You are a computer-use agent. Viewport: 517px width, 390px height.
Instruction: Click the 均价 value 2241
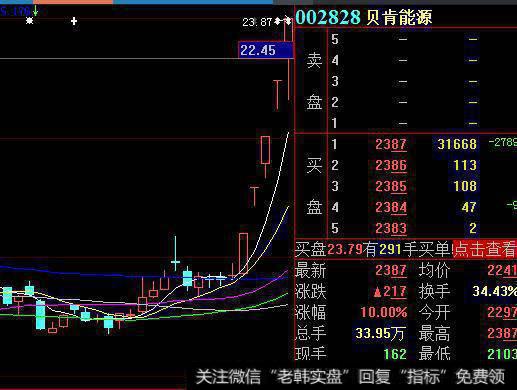pos(502,270)
